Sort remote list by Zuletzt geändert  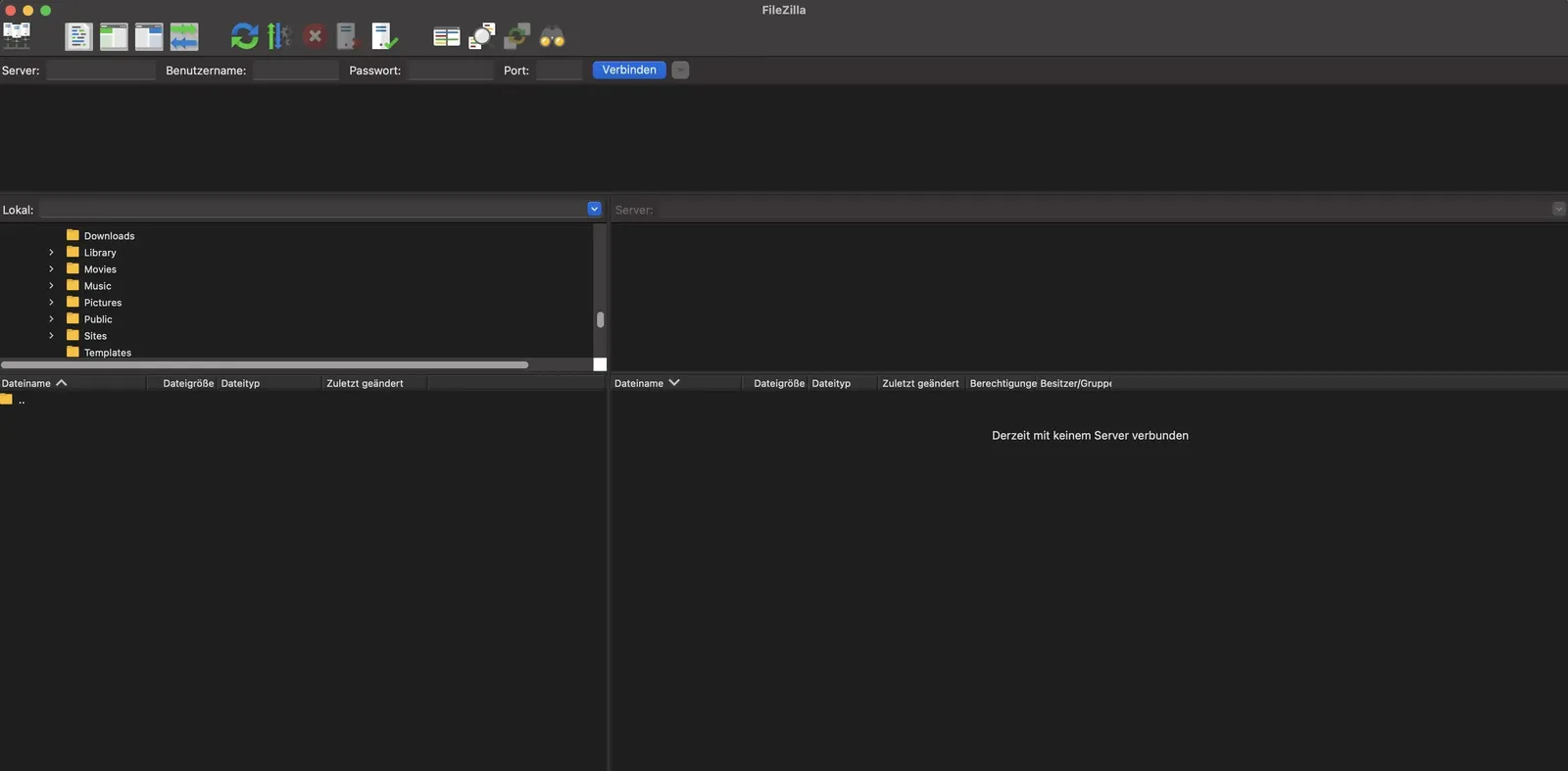coord(921,383)
